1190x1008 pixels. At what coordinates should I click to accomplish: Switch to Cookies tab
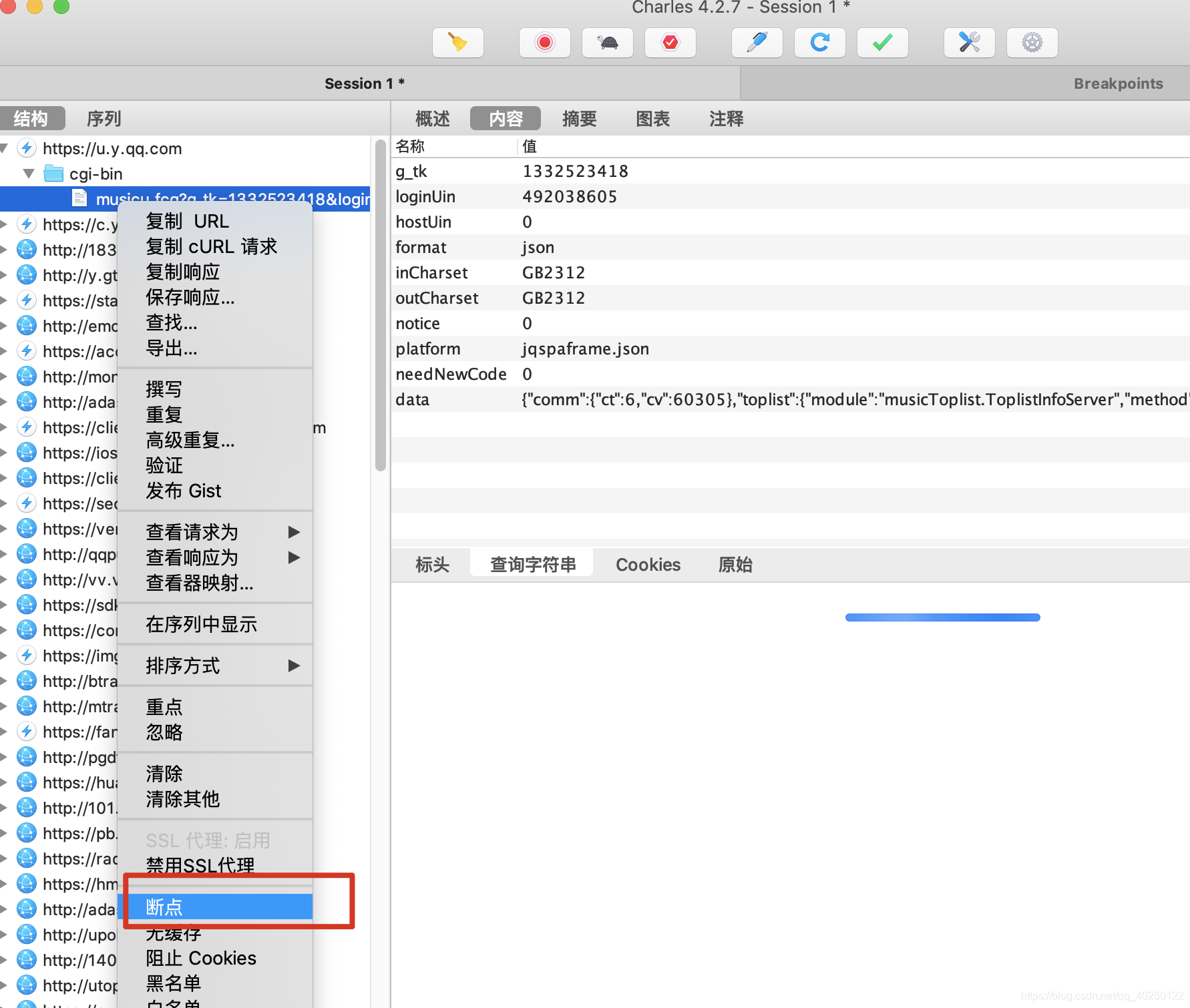click(x=648, y=565)
